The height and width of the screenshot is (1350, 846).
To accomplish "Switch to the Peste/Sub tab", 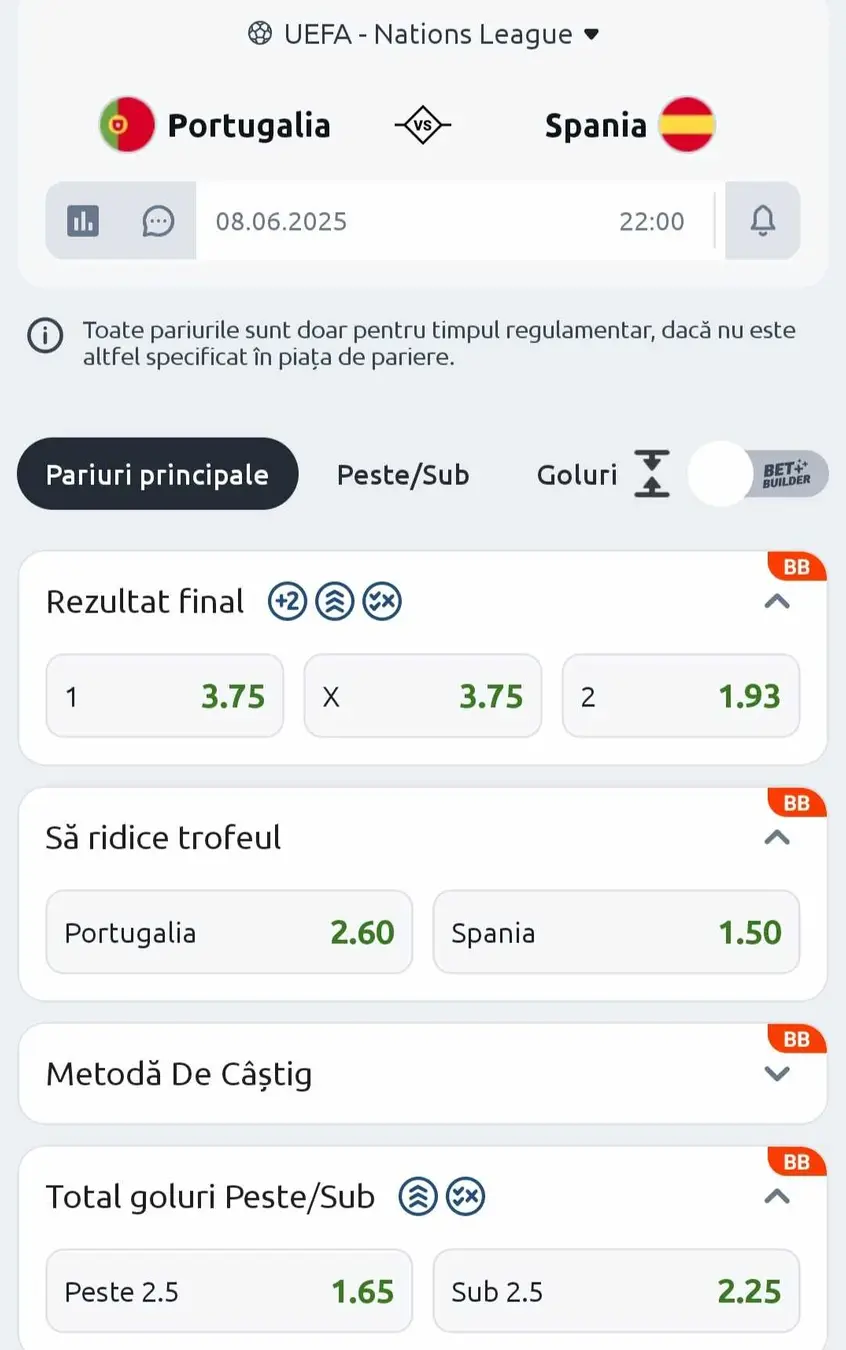I will tap(403, 474).
